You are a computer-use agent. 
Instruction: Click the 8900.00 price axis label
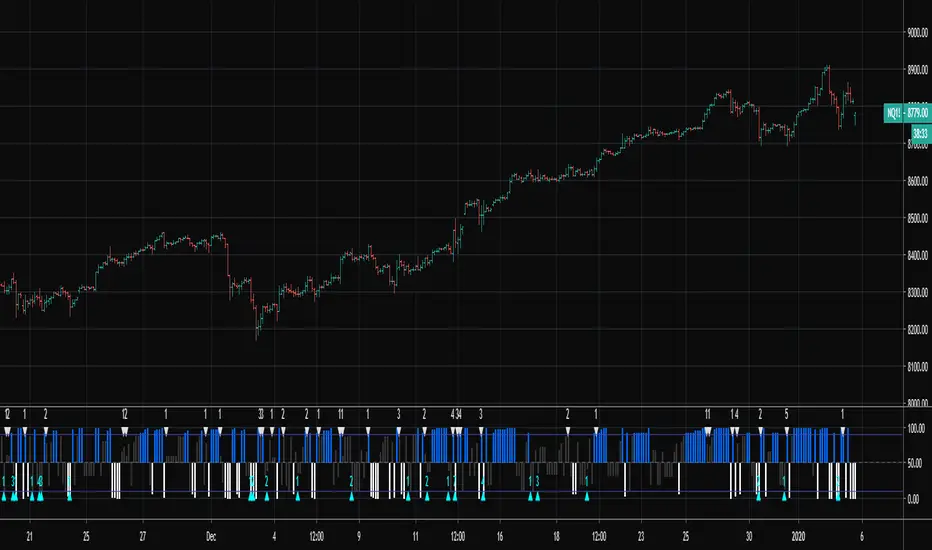(917, 70)
